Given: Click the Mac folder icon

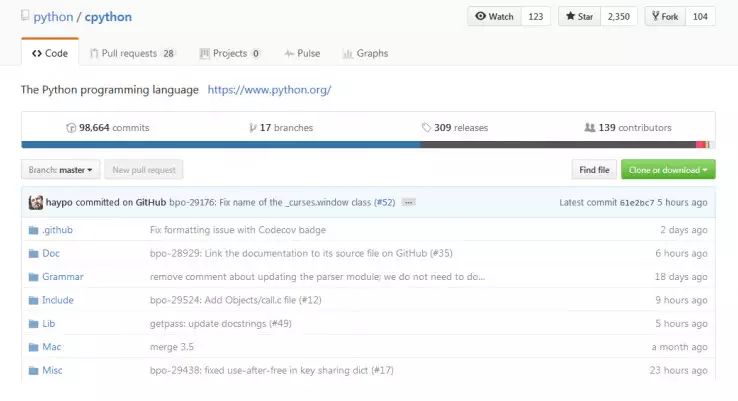Looking at the screenshot, I should click(33, 347).
